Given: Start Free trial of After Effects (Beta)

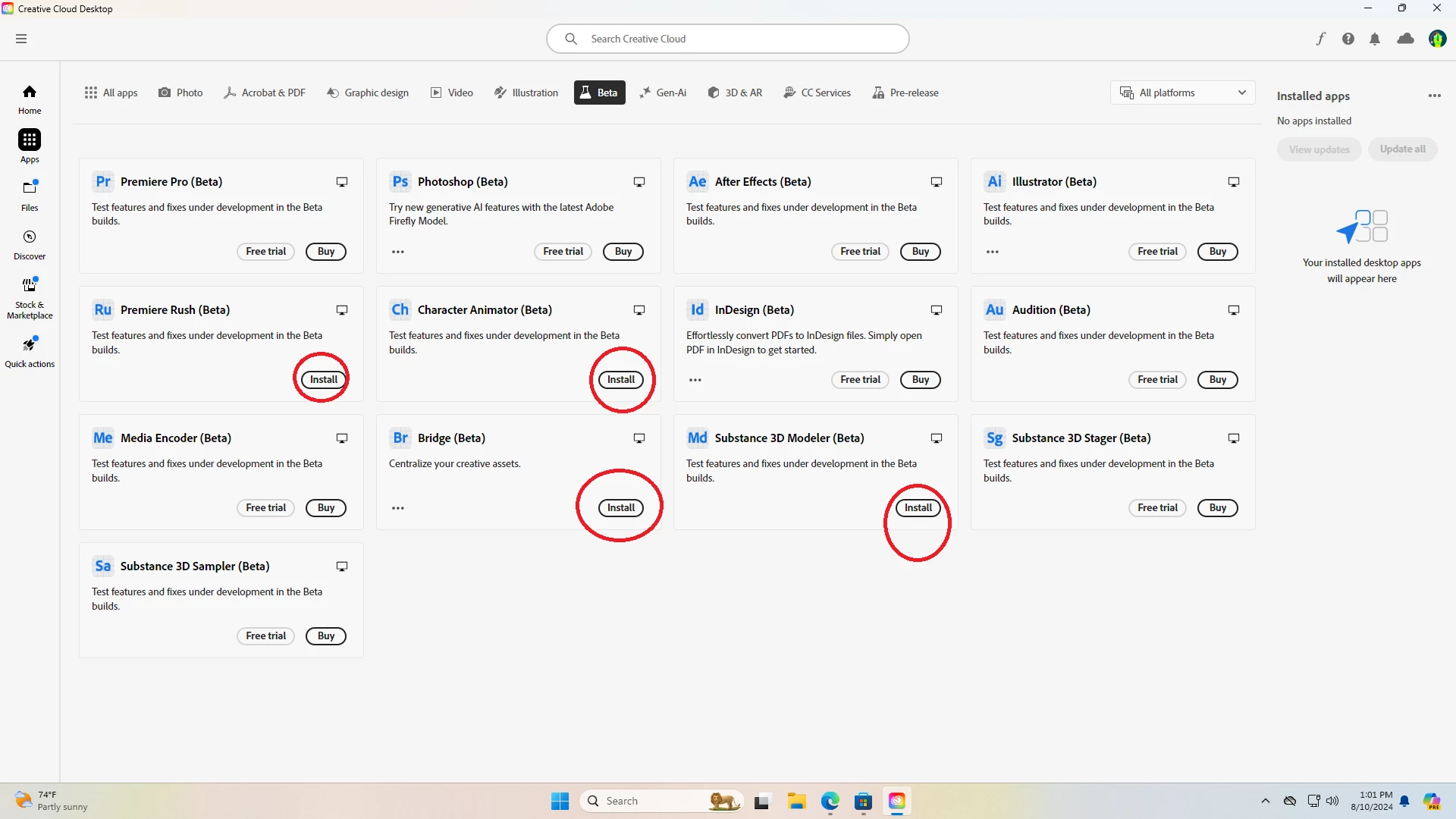Looking at the screenshot, I should pos(860,252).
